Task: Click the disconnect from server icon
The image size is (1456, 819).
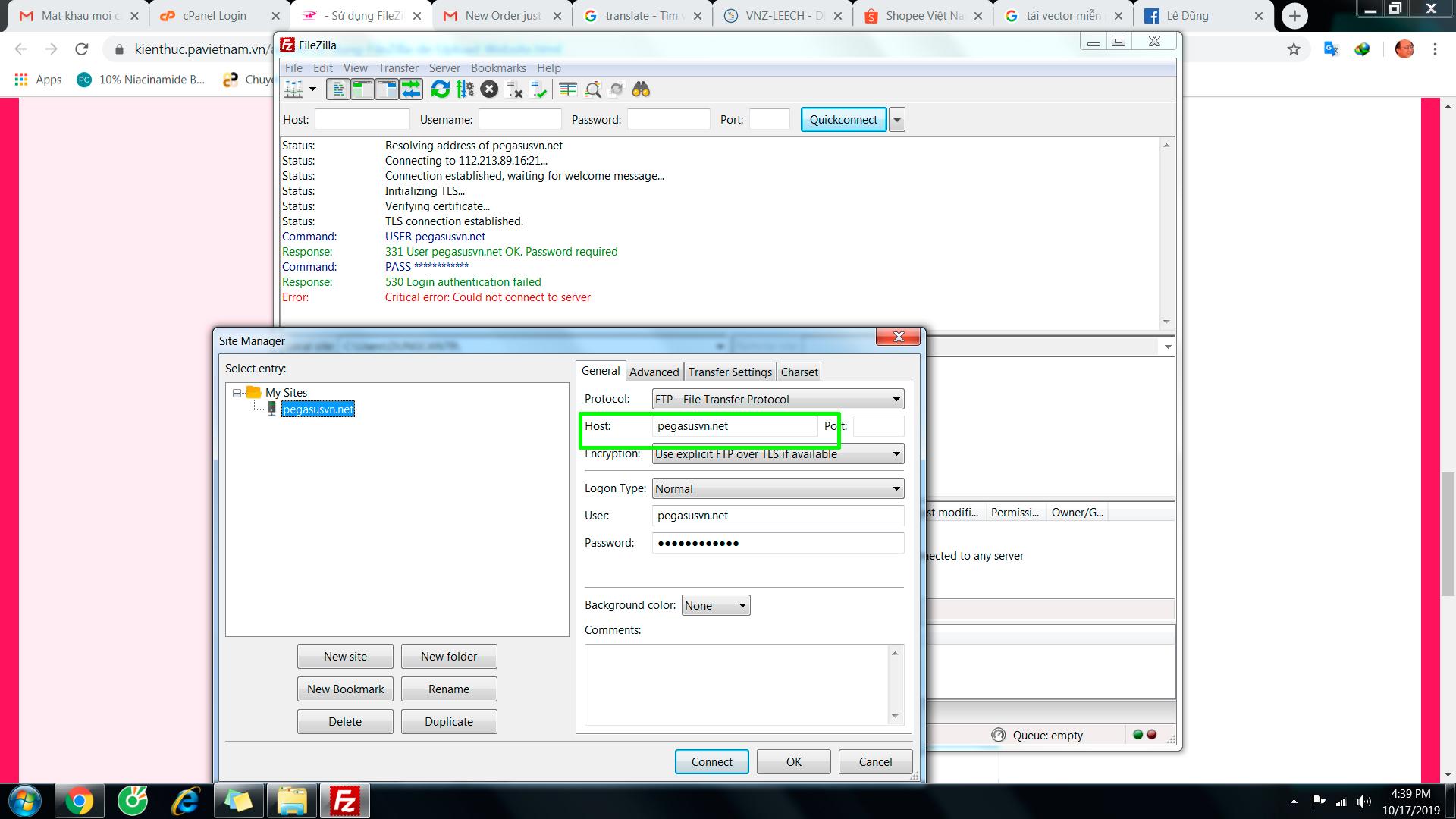Action: tap(514, 89)
